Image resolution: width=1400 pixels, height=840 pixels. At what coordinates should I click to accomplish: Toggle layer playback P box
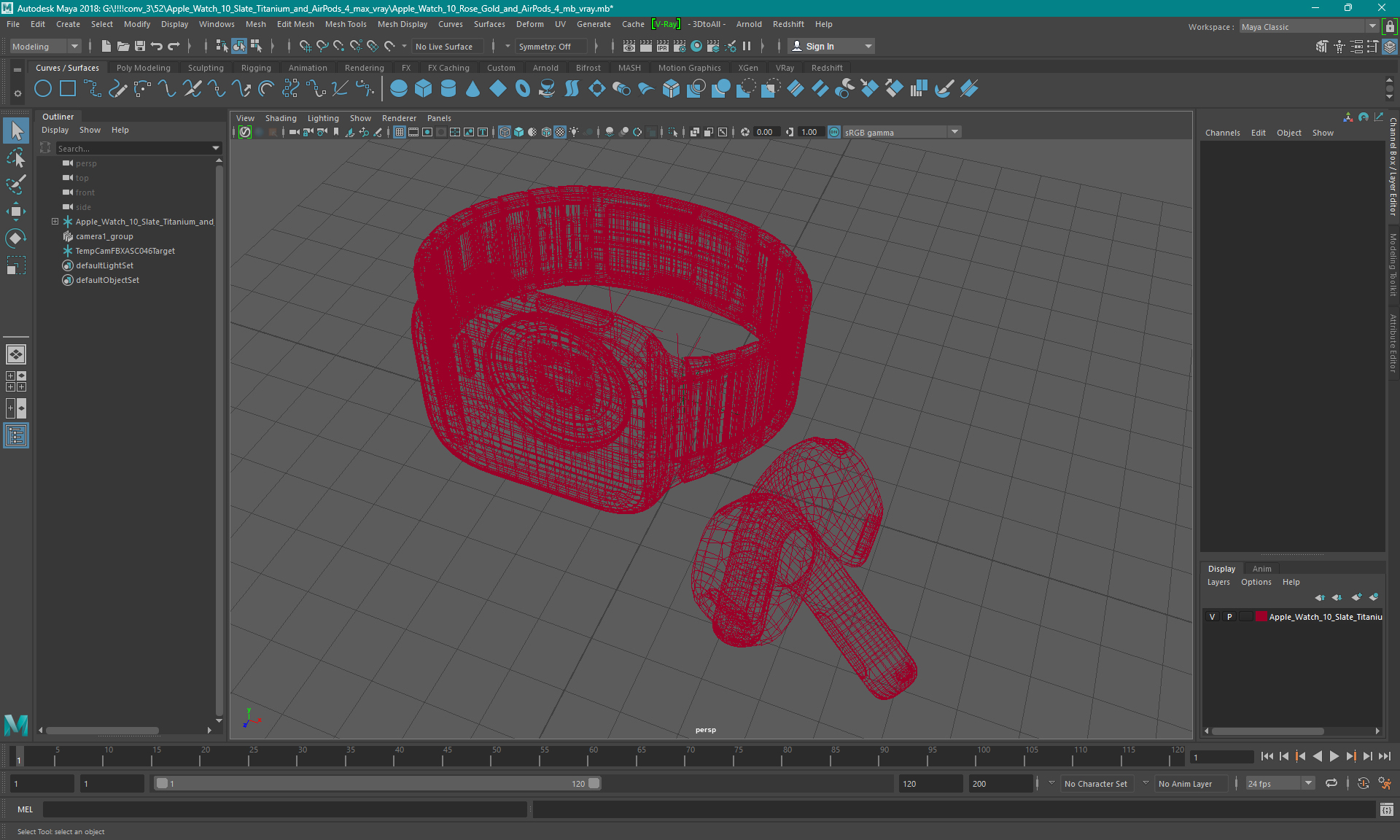(1229, 617)
